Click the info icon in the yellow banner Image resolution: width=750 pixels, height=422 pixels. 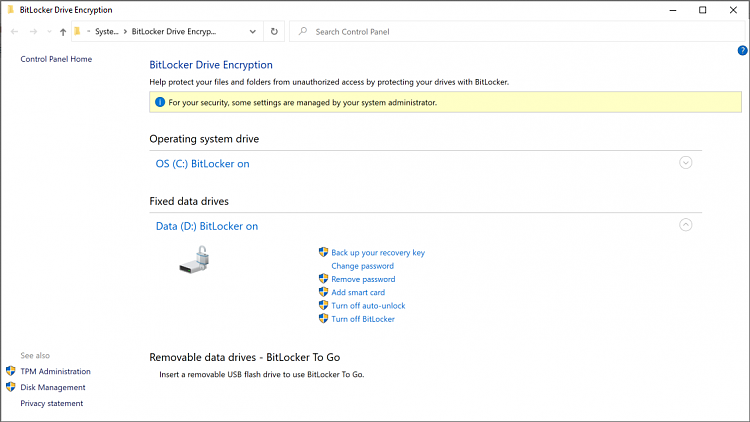pyautogui.click(x=160, y=102)
